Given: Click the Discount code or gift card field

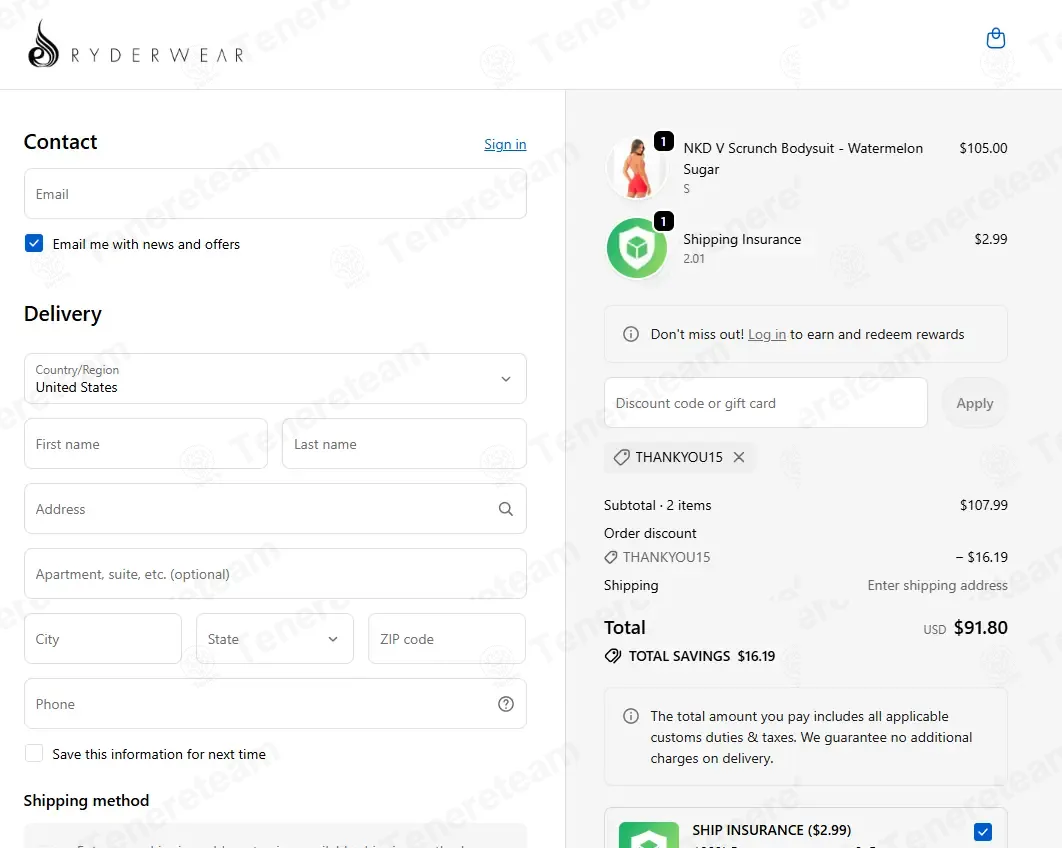Looking at the screenshot, I should point(765,403).
